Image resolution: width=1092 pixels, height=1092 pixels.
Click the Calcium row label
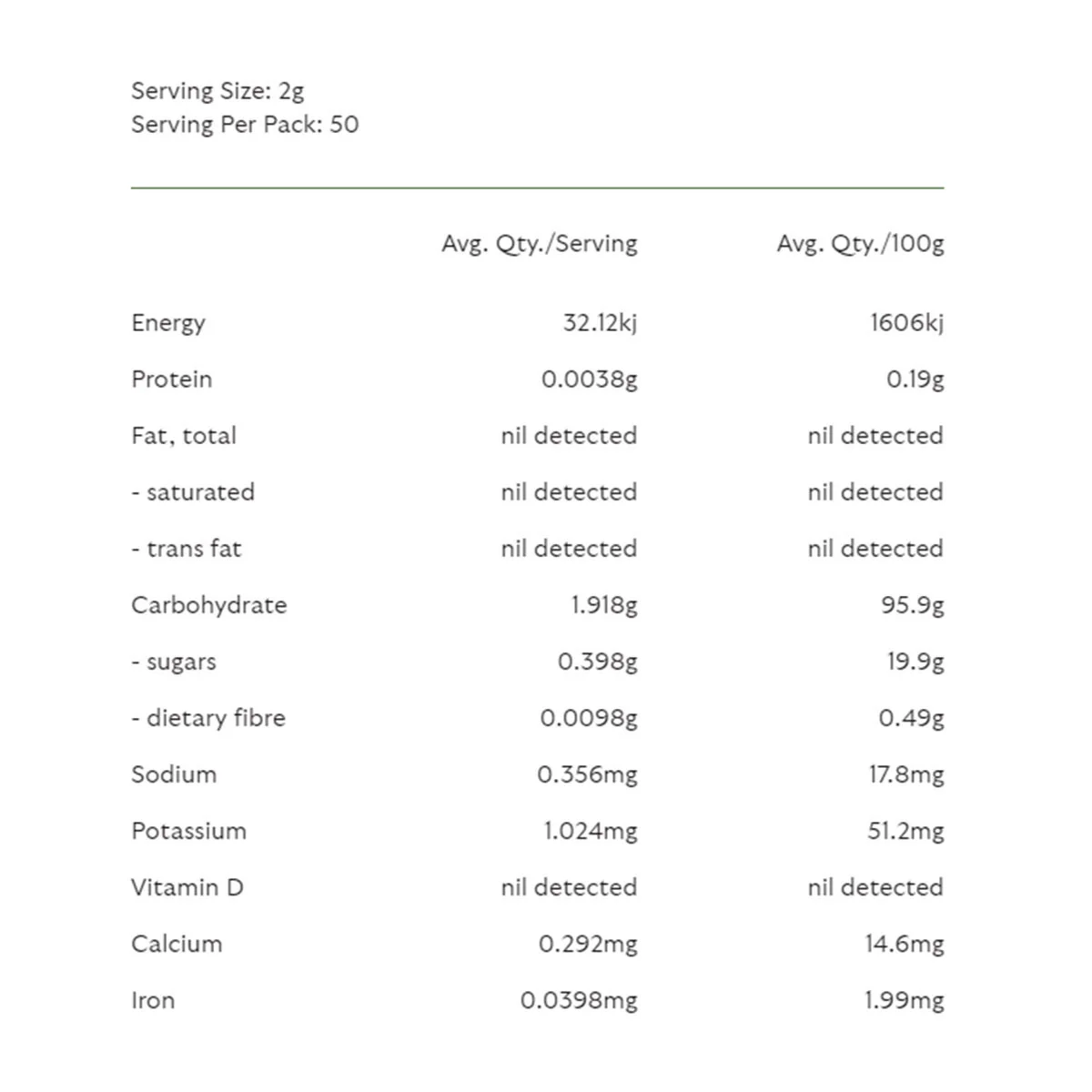177,944
